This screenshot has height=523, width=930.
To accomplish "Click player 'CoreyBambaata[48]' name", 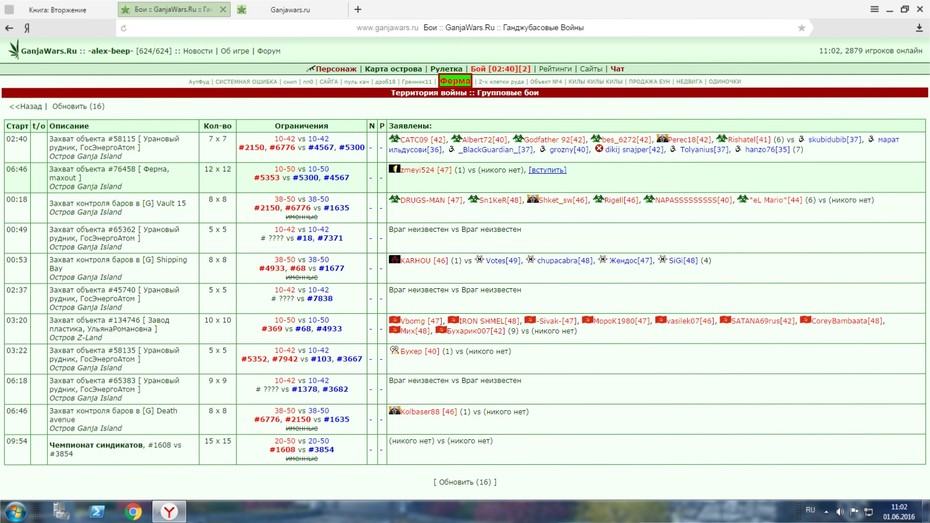I will click(x=846, y=321).
